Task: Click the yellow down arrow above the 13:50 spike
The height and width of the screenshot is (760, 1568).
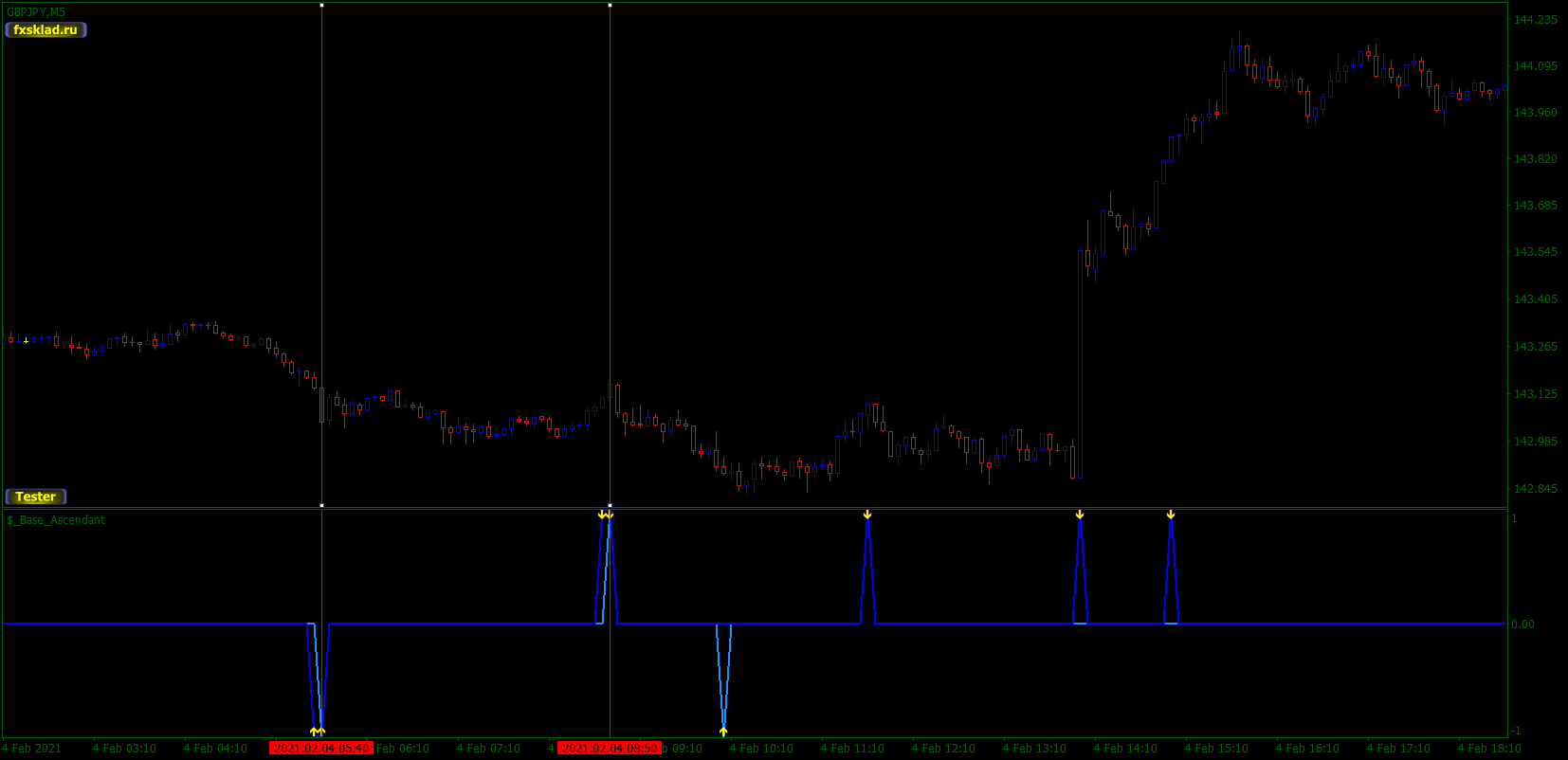Action: [1080, 515]
